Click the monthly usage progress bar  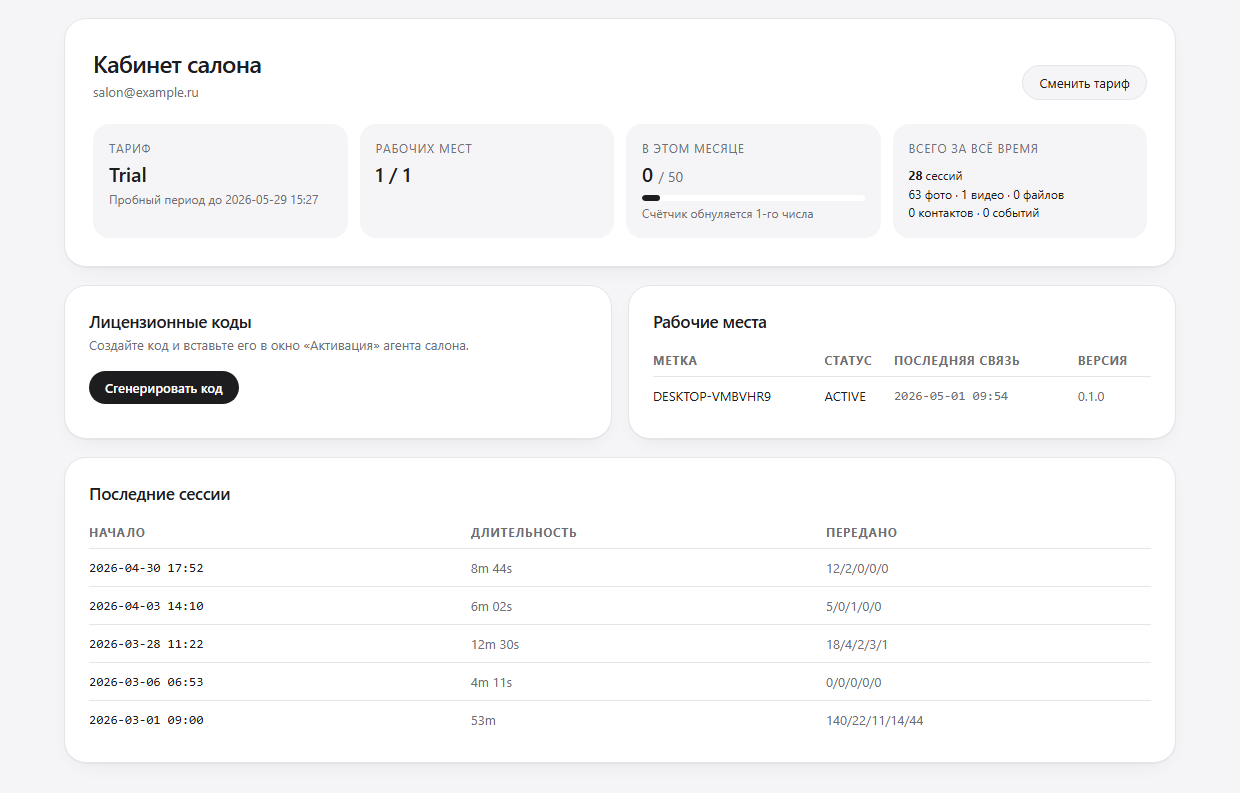point(753,198)
